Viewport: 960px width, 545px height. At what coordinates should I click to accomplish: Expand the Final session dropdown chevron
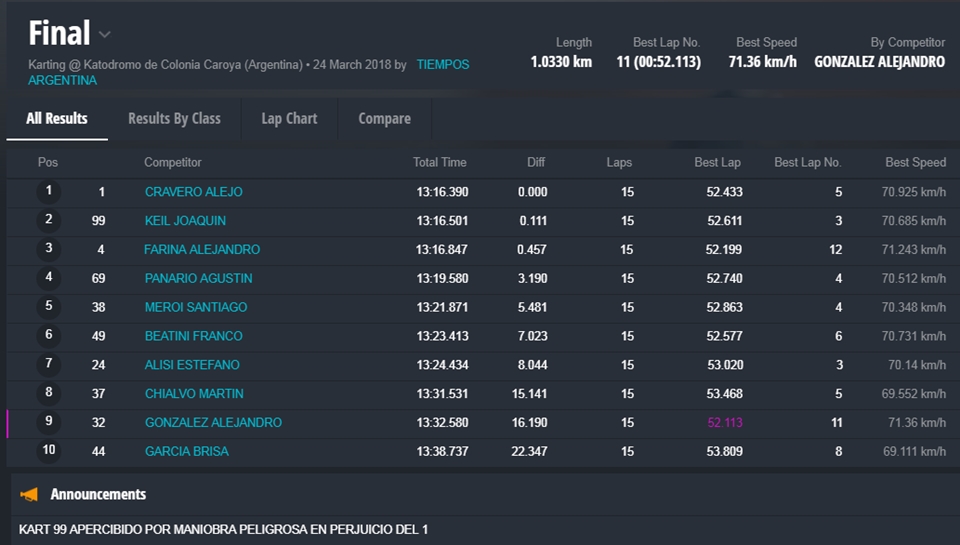click(x=105, y=35)
